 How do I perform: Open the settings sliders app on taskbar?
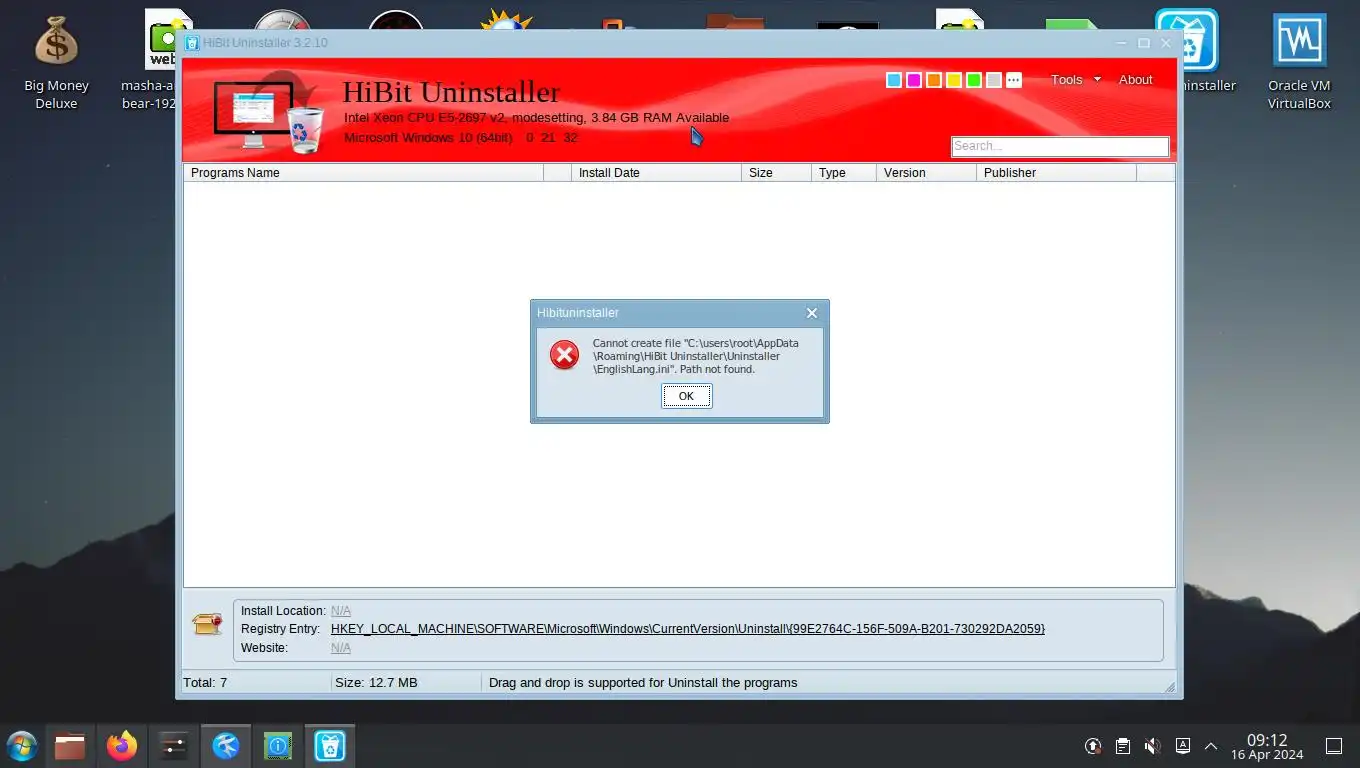174,746
